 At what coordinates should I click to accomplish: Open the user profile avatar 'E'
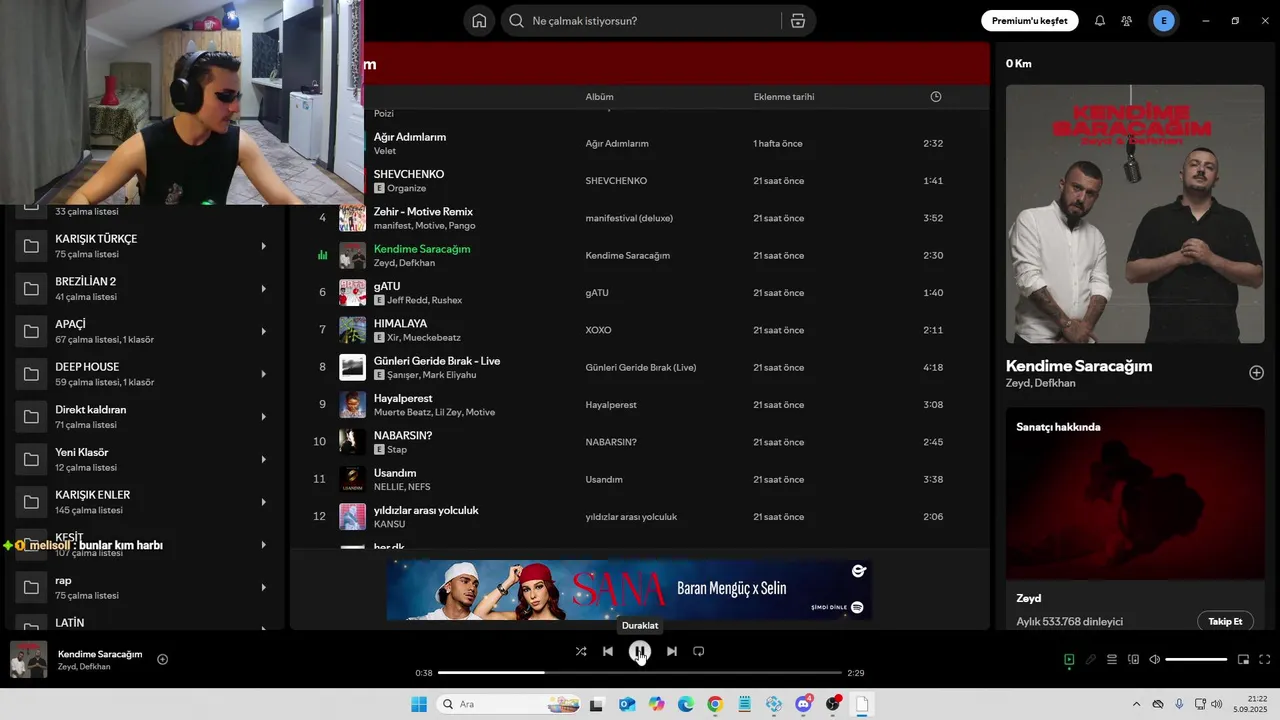point(1164,21)
